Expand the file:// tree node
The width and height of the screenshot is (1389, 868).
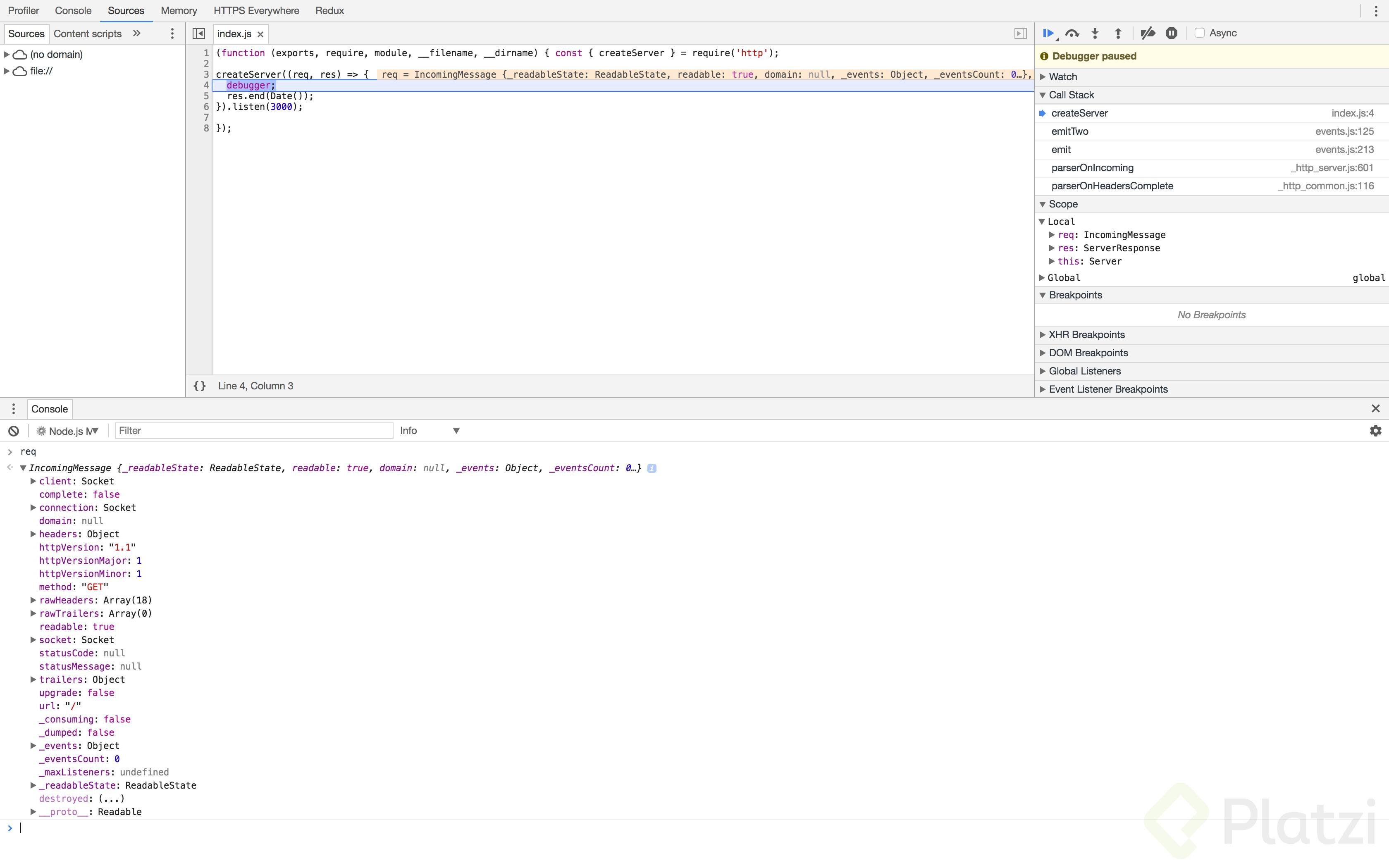point(7,71)
